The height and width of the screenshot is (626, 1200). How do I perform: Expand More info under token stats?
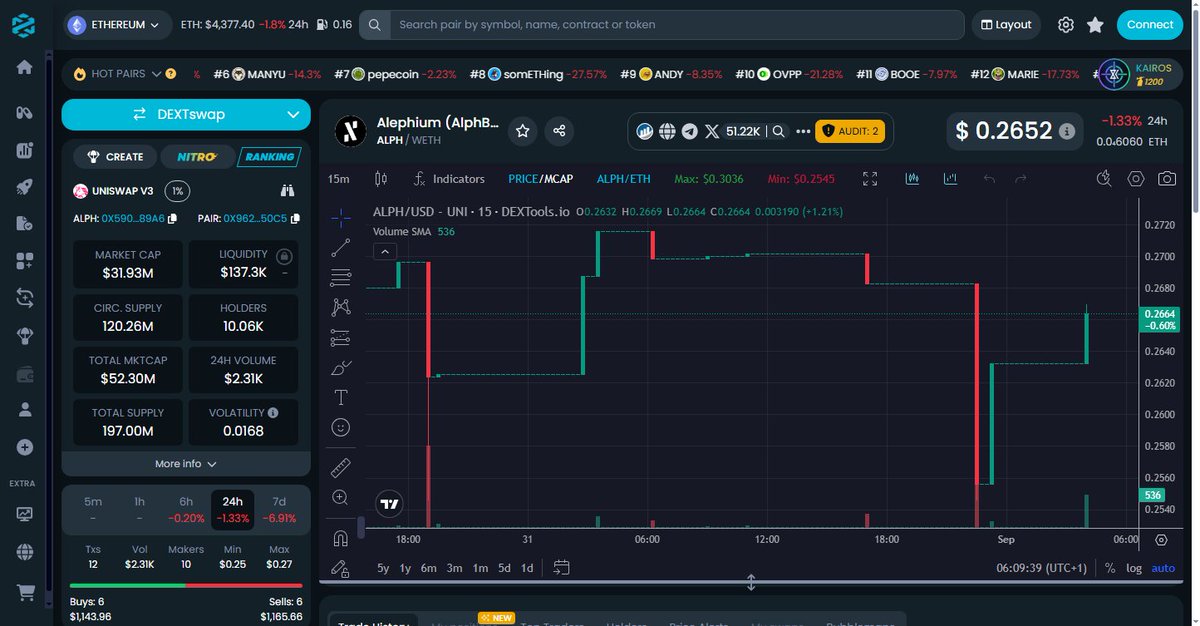click(186, 464)
